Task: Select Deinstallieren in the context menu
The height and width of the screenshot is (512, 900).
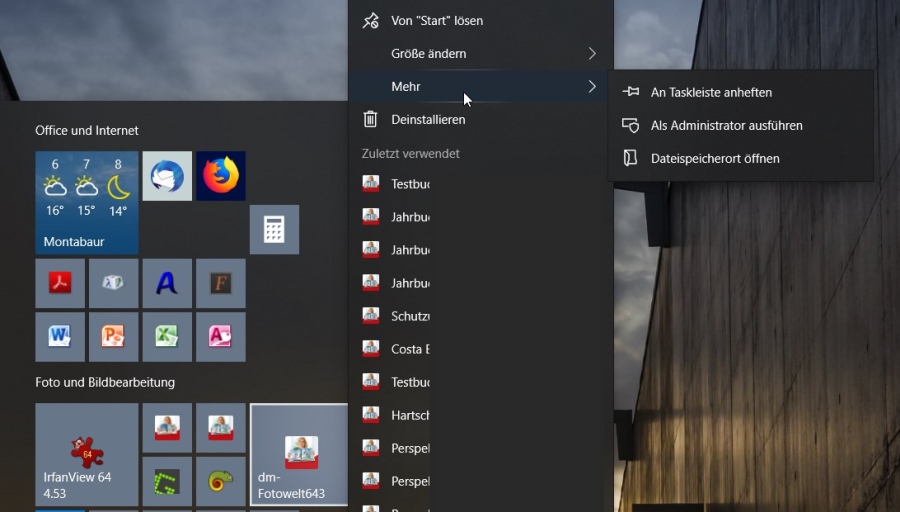Action: (x=481, y=119)
